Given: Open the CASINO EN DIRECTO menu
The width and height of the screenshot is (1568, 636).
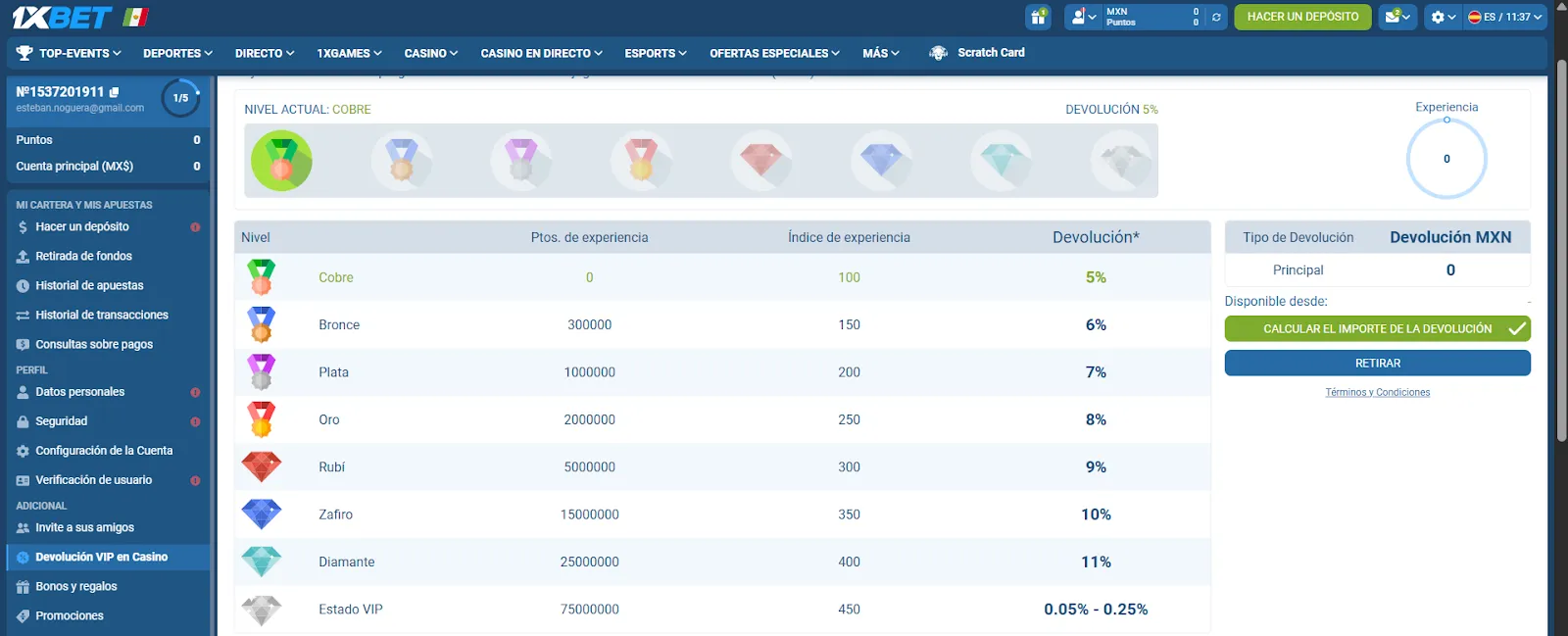Looking at the screenshot, I should (x=541, y=53).
